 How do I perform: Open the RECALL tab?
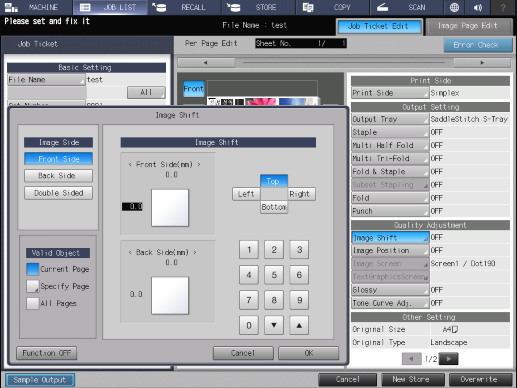(x=184, y=7)
